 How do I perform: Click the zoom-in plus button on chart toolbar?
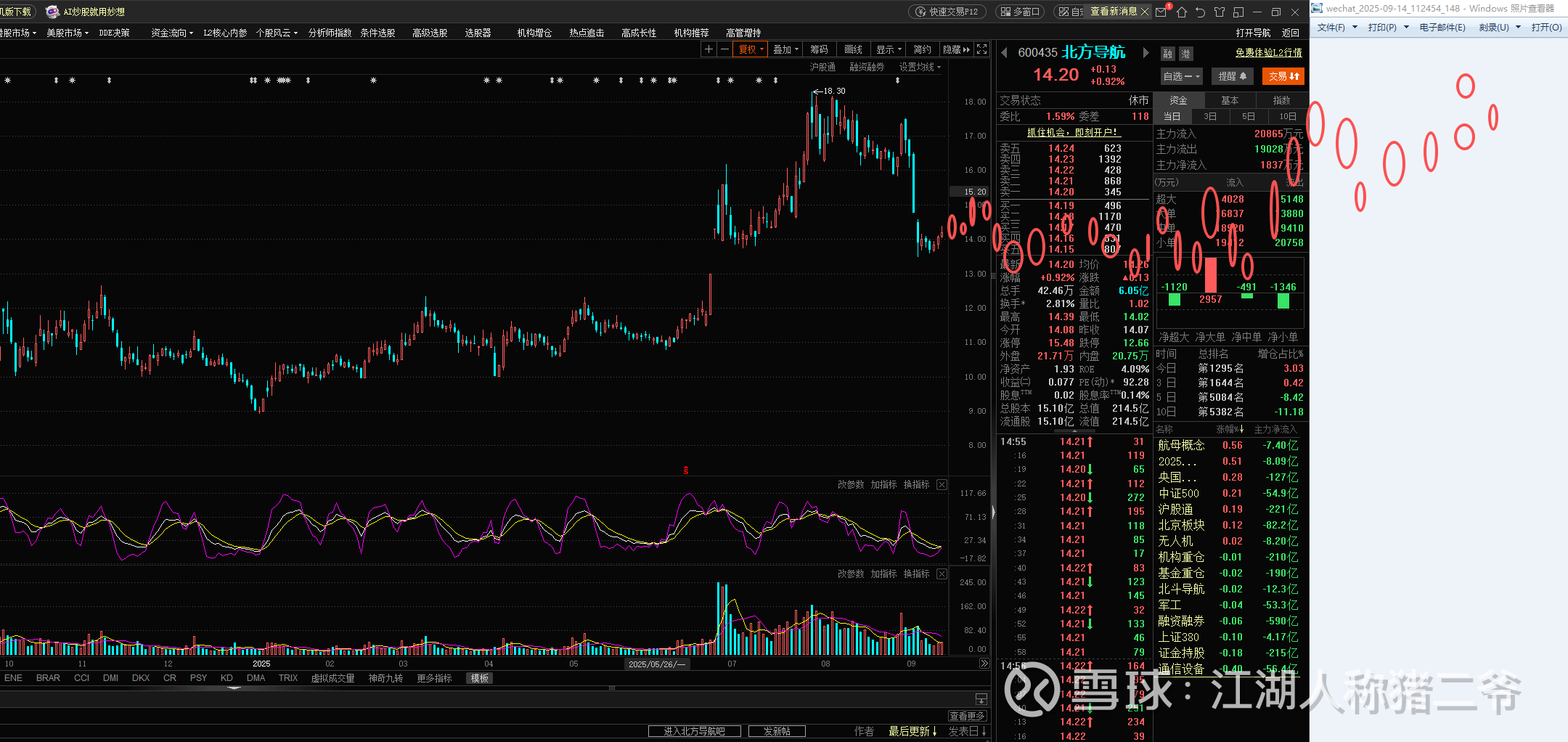pyautogui.click(x=709, y=49)
